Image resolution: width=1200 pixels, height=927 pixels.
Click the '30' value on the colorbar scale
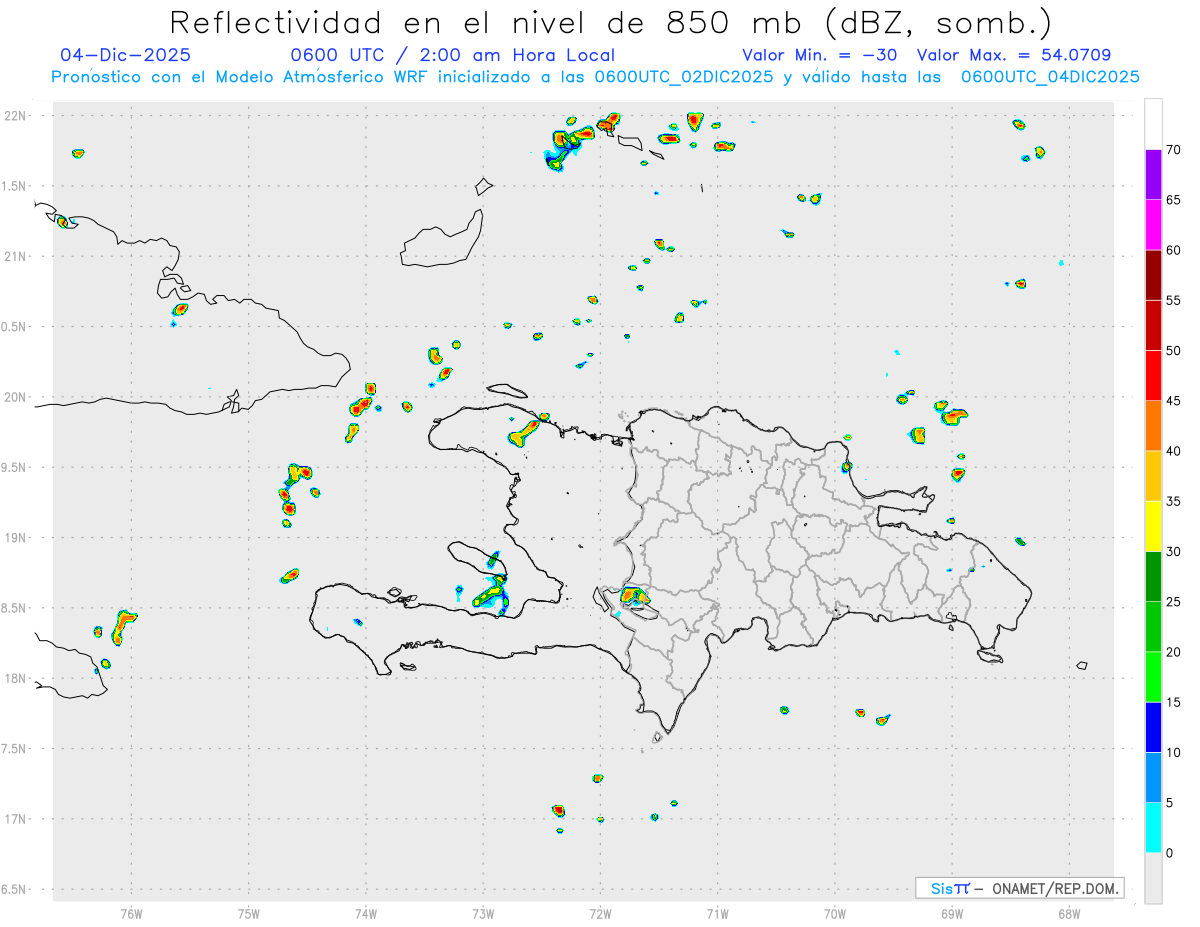[x=1174, y=552]
